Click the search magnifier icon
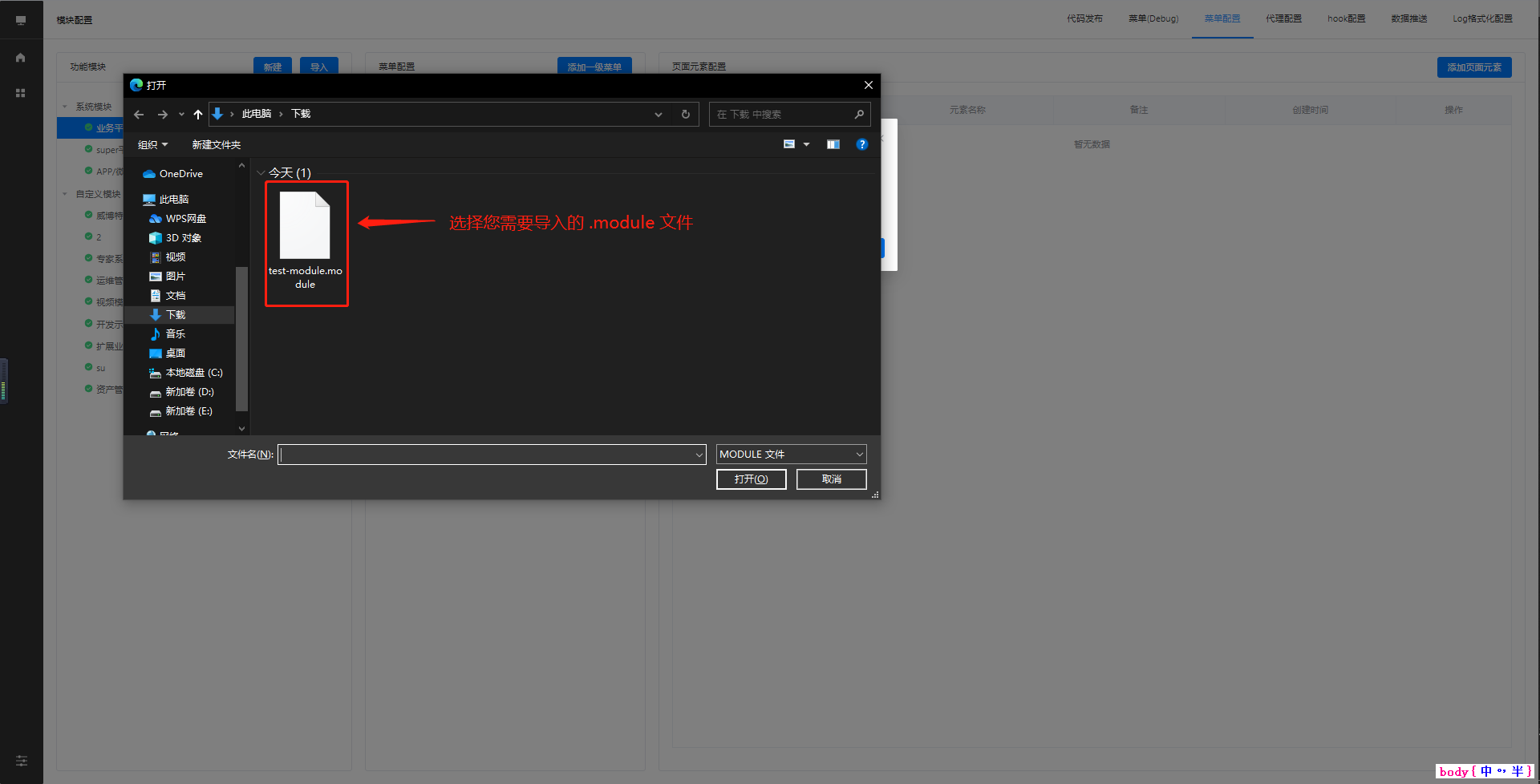Image resolution: width=1540 pixels, height=784 pixels. click(859, 115)
